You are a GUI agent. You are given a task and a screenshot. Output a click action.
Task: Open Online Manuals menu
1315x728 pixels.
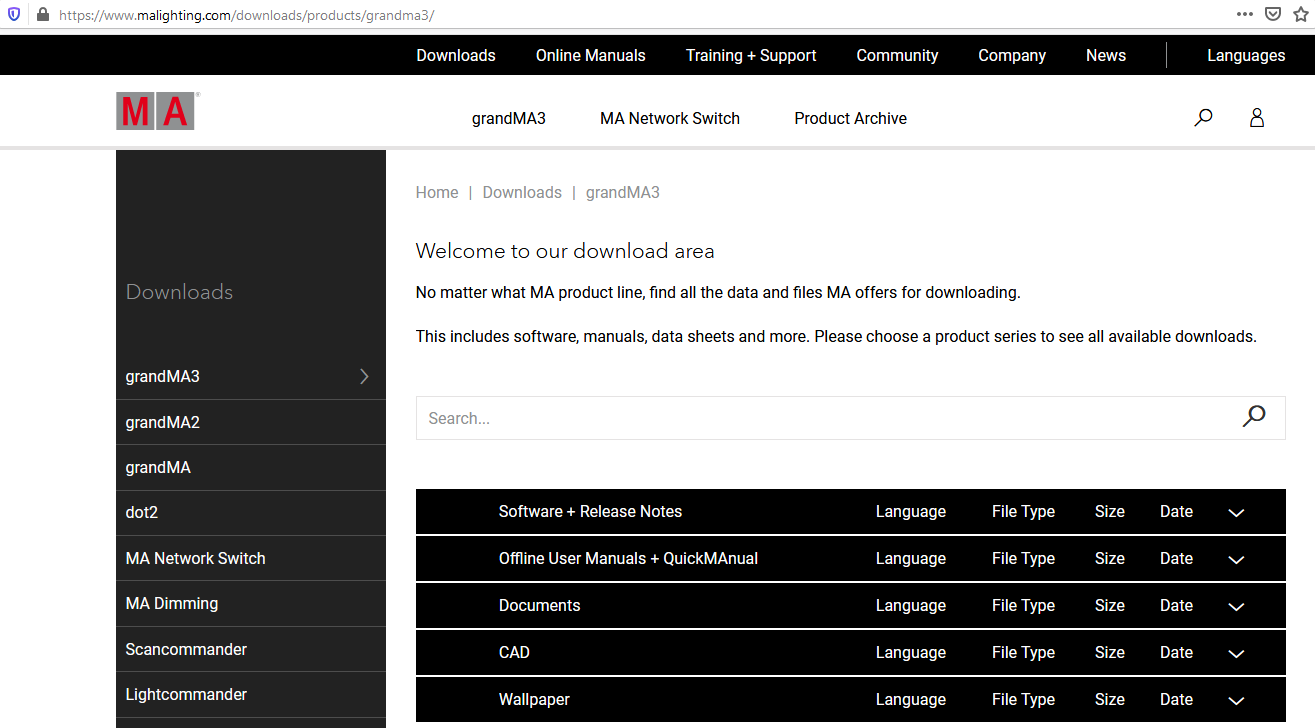coord(591,55)
